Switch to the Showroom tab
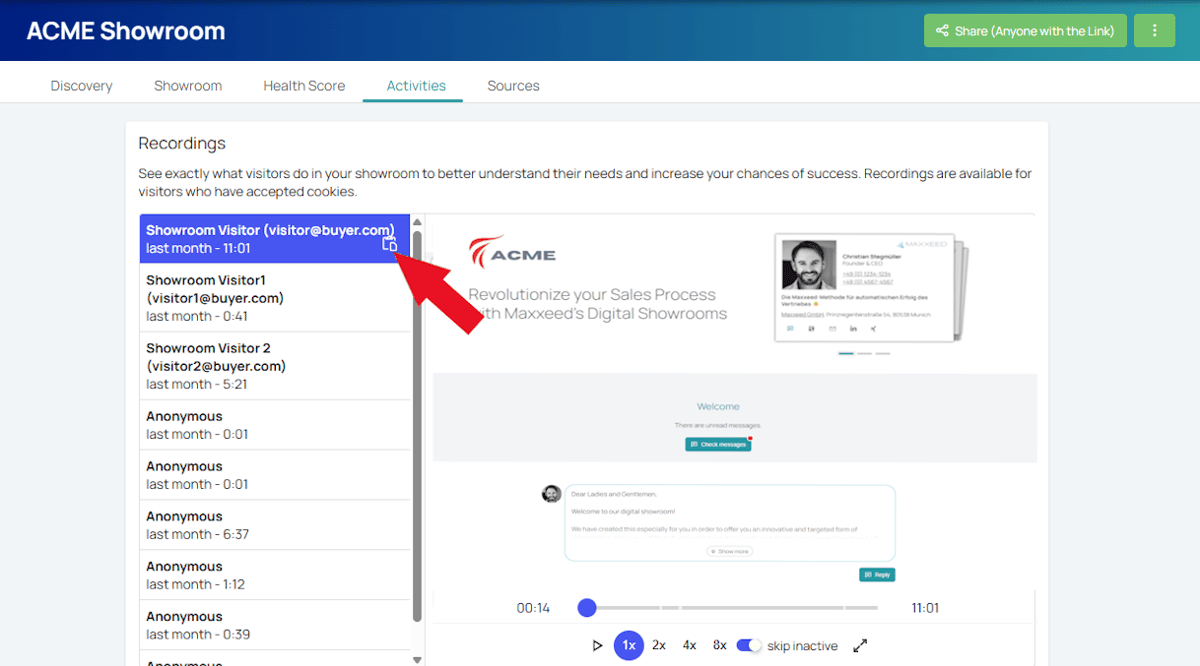The image size is (1200, 666). point(188,86)
